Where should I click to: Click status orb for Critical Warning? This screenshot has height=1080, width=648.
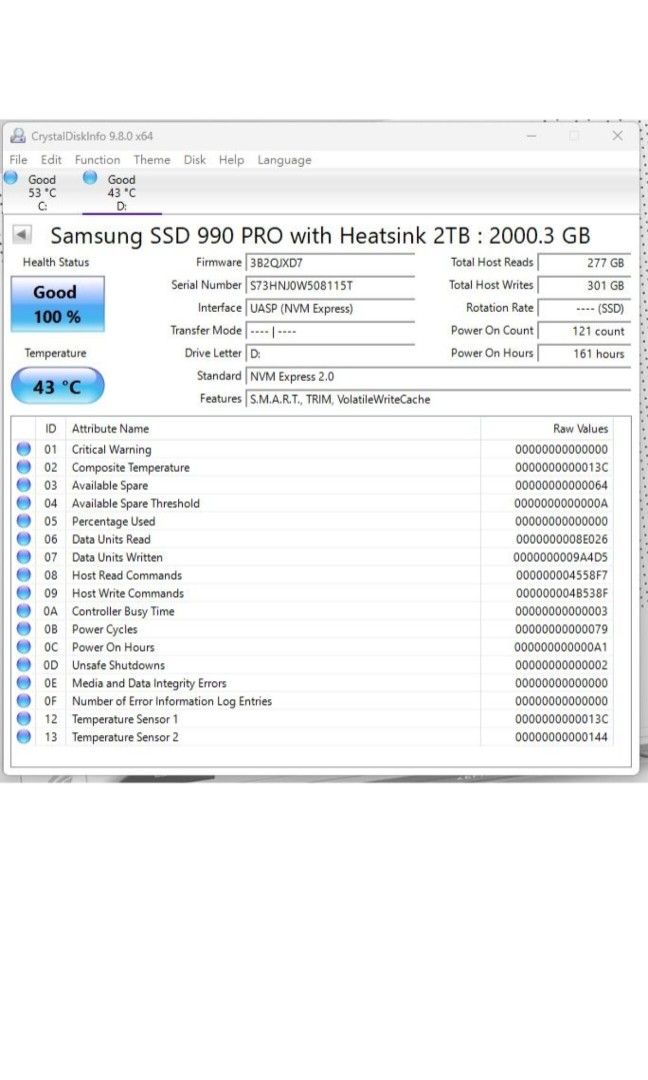tap(23, 449)
